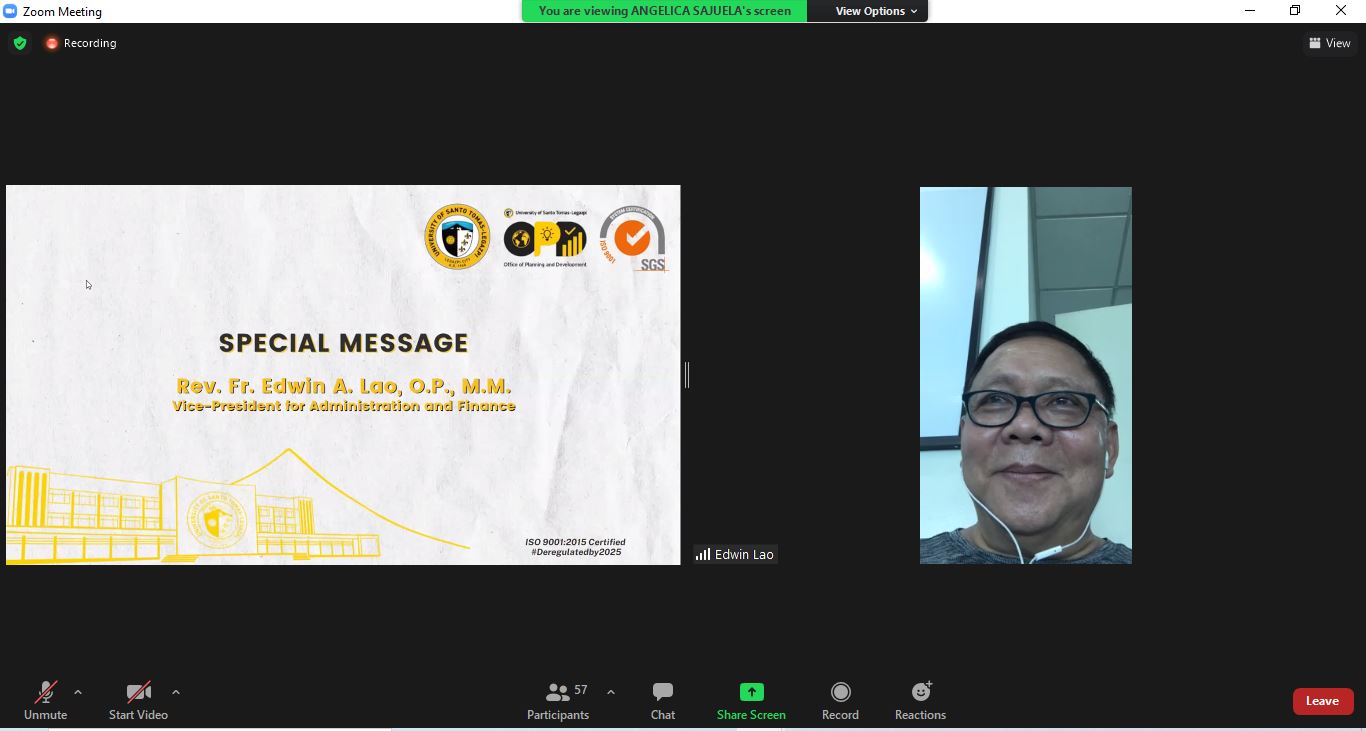
Task: Expand the Participants options caret
Action: click(x=611, y=692)
